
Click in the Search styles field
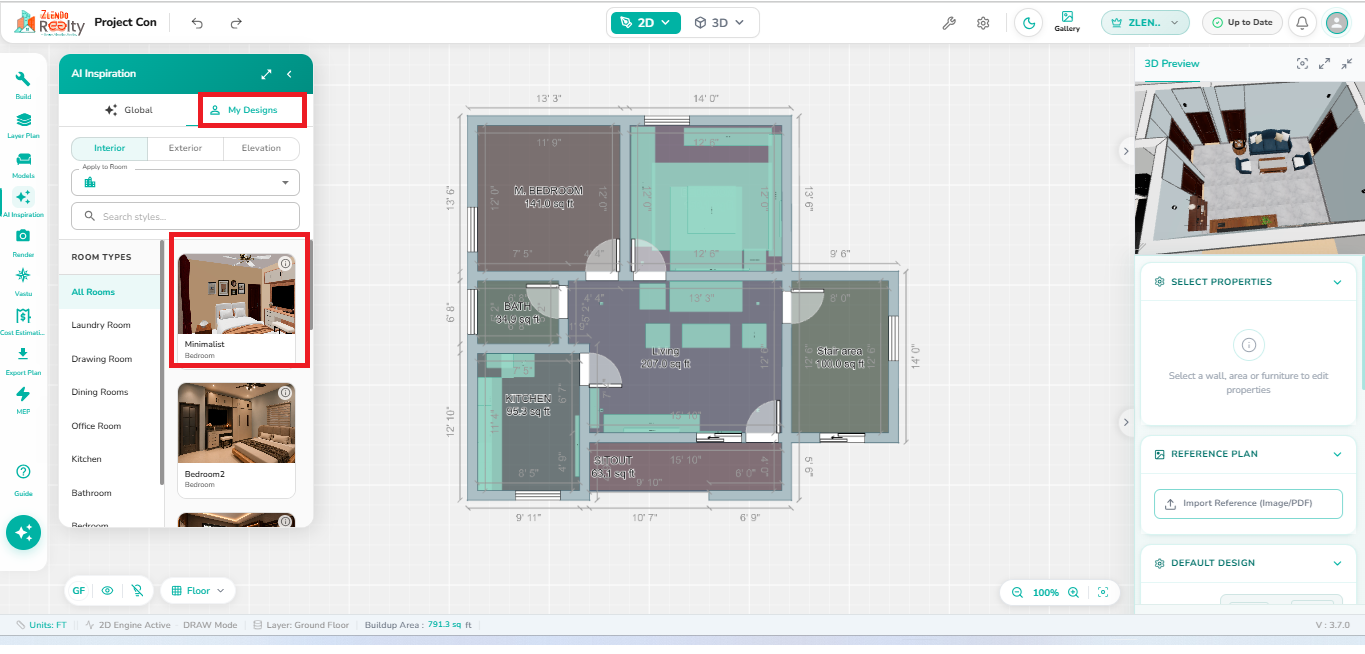click(185, 216)
